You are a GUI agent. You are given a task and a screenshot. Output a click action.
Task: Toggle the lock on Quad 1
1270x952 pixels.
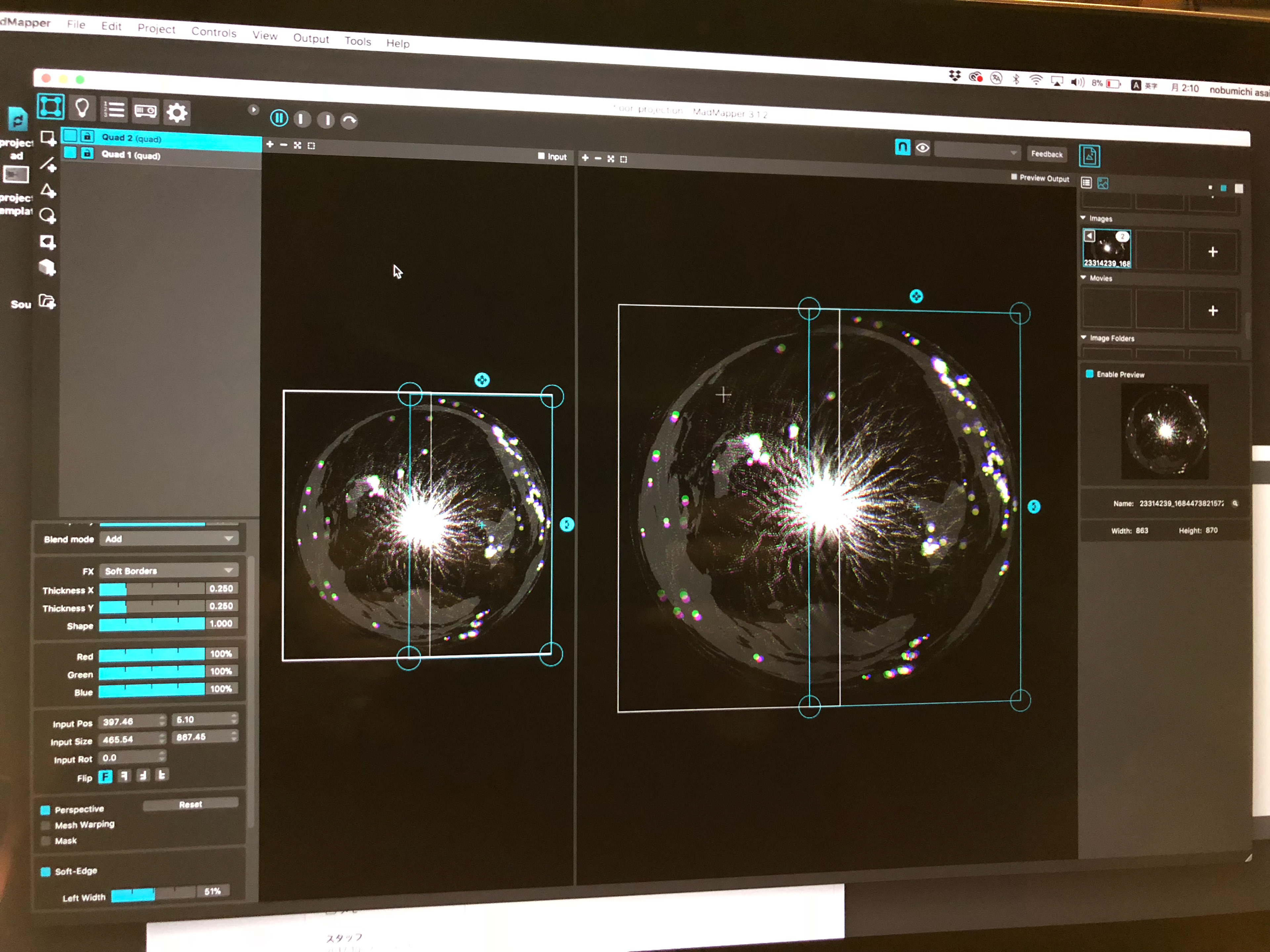click(x=87, y=153)
